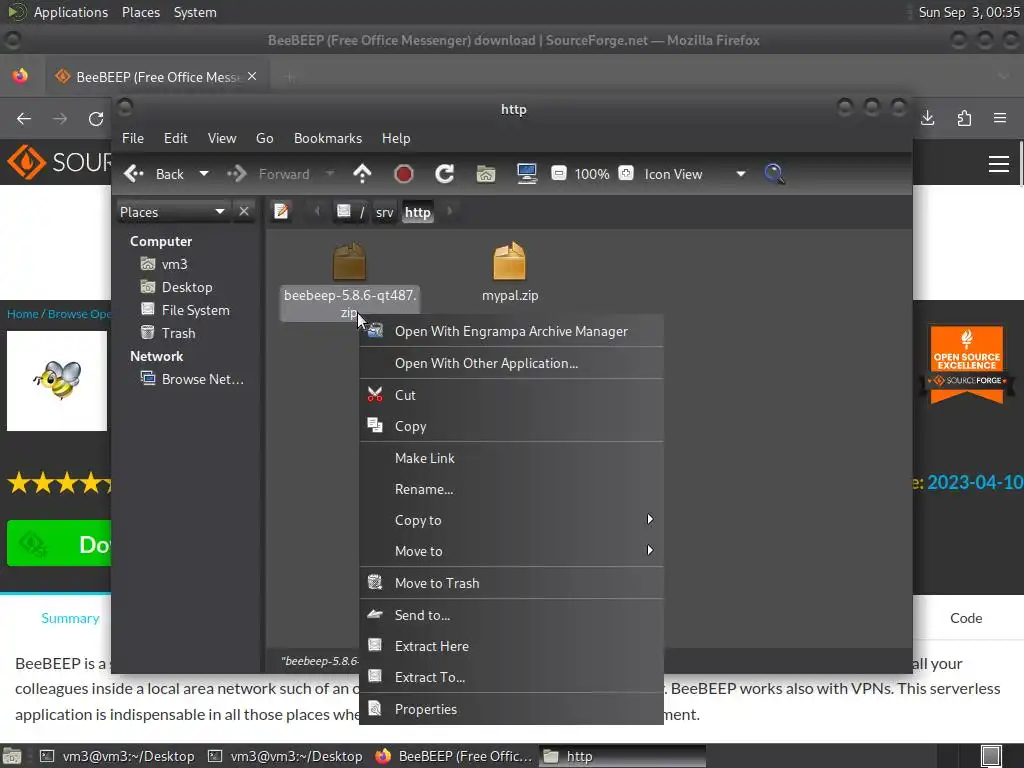Click the green Download button
Image resolution: width=1024 pixels, height=768 pixels.
point(59,543)
